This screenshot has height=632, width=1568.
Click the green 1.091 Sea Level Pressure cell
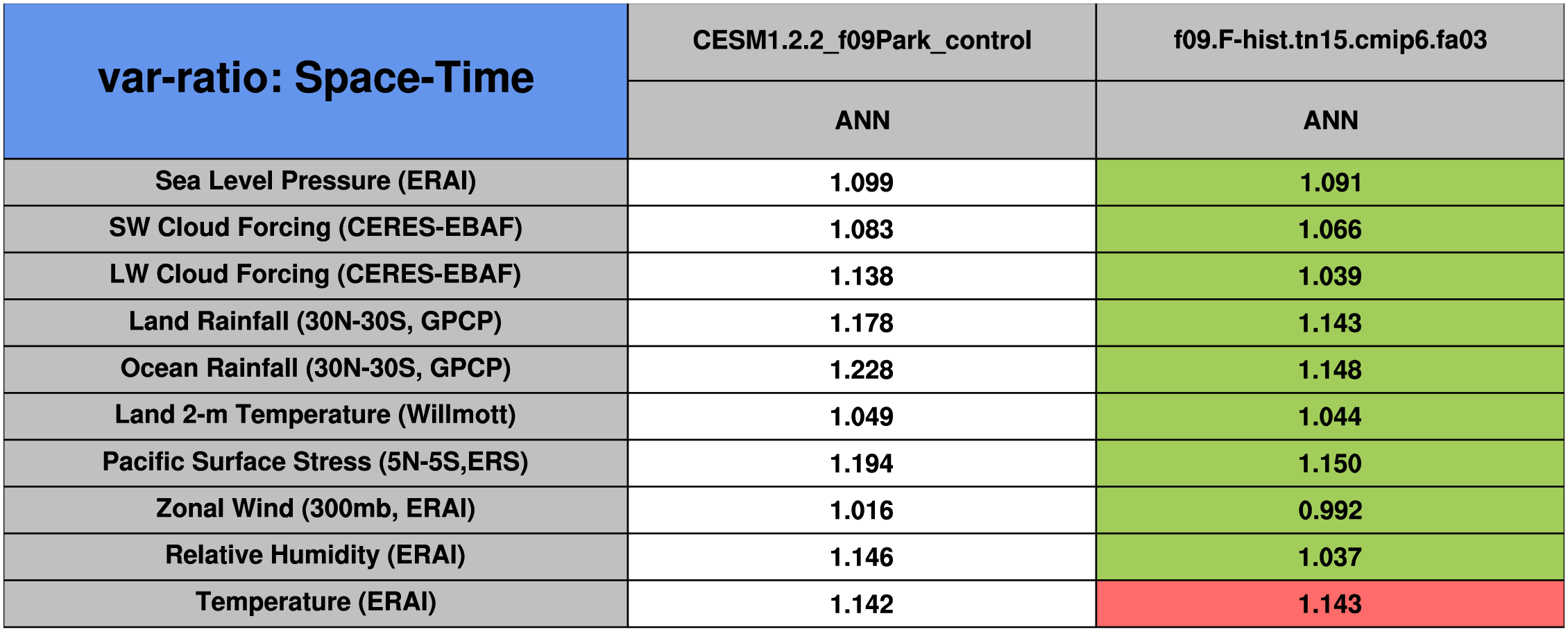tap(1330, 182)
